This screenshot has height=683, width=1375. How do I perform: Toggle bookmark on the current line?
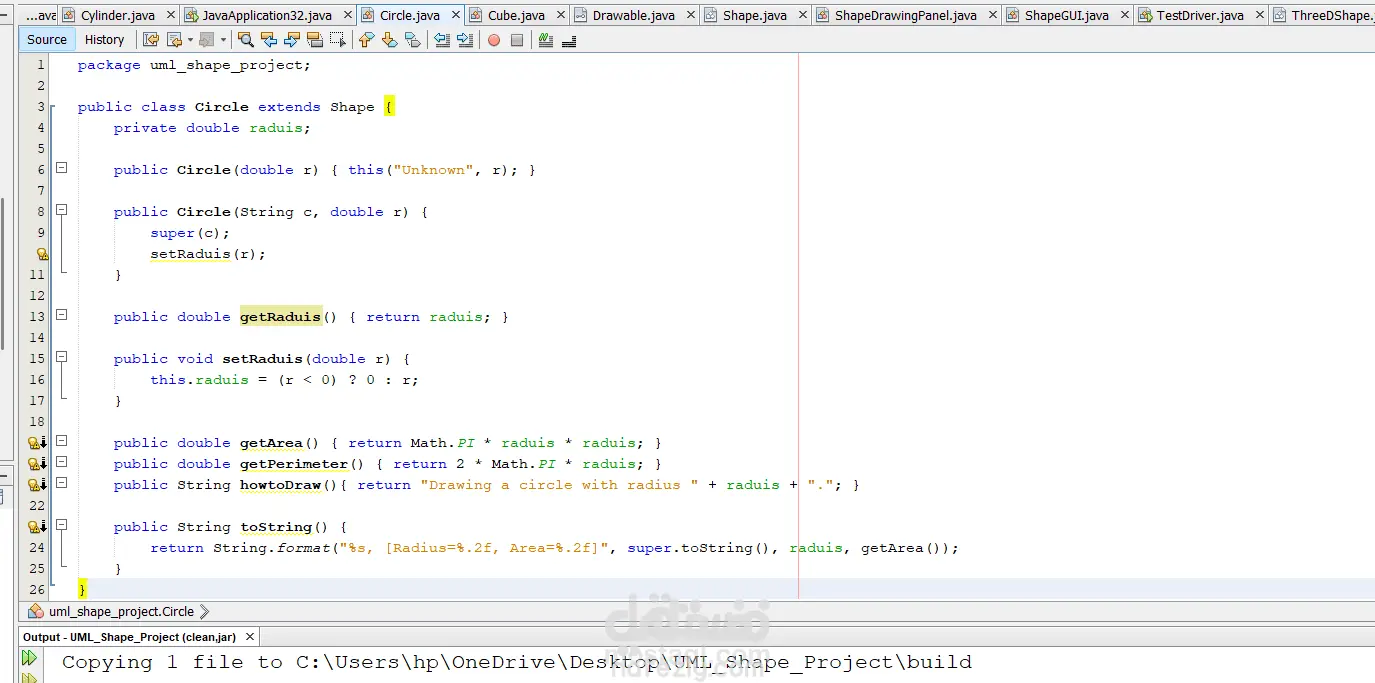point(412,40)
